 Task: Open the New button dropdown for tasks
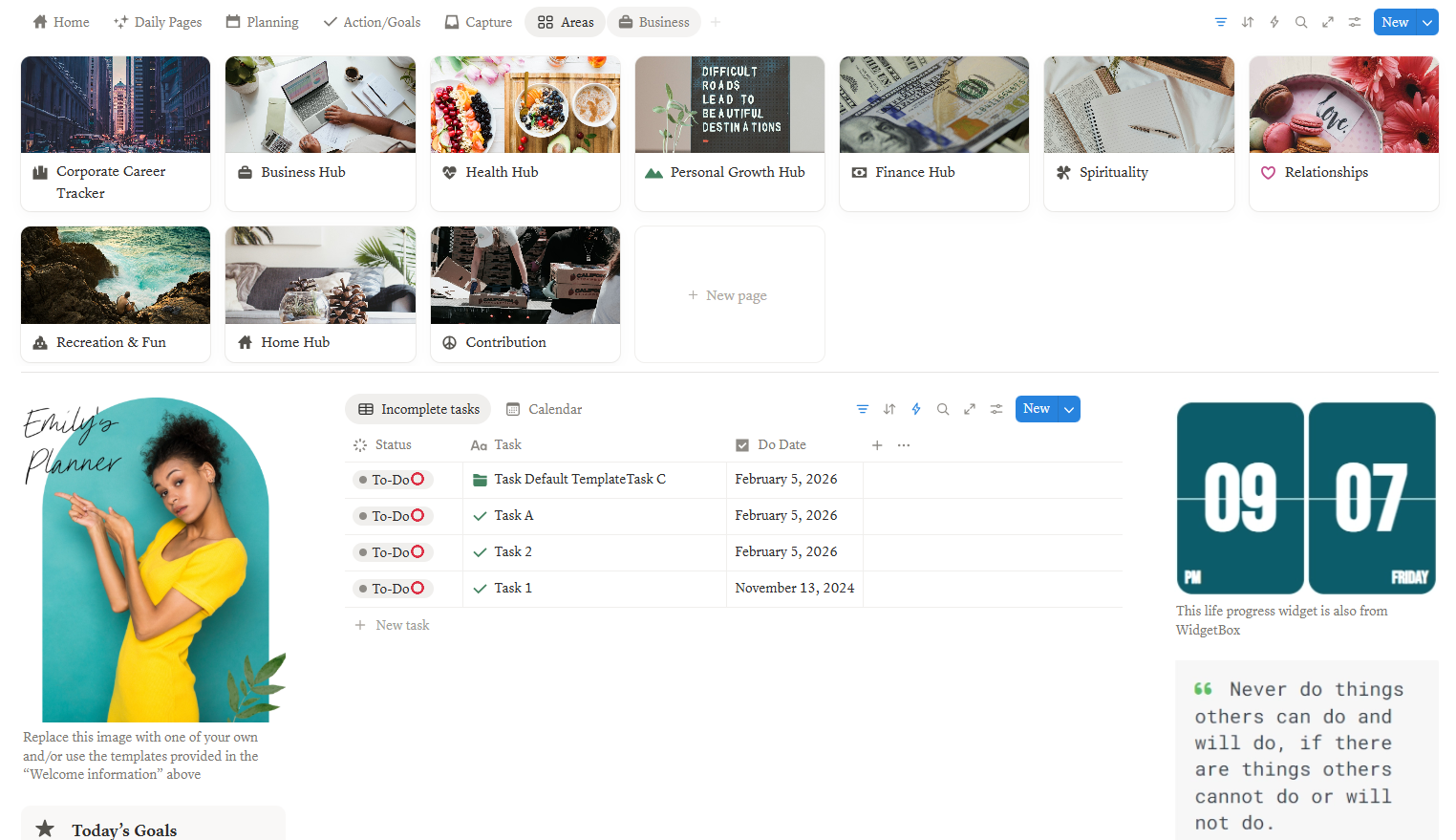click(1068, 408)
